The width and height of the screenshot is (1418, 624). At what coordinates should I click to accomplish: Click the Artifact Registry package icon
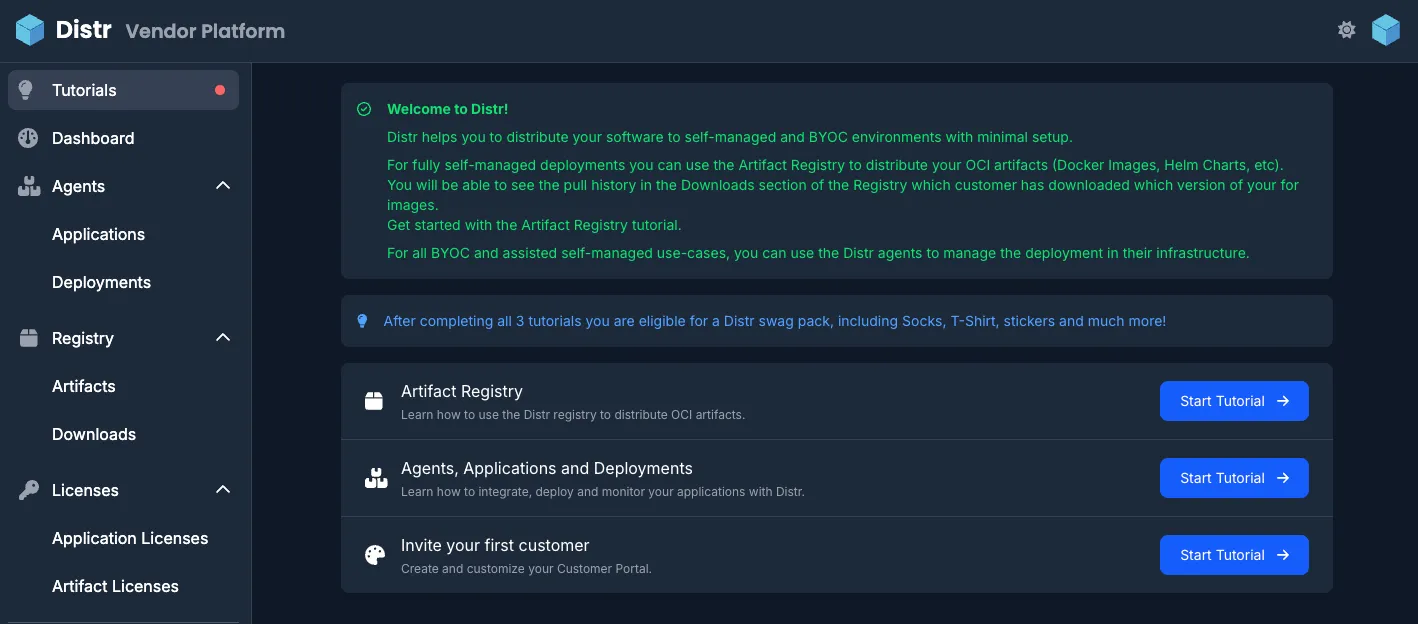pos(374,400)
